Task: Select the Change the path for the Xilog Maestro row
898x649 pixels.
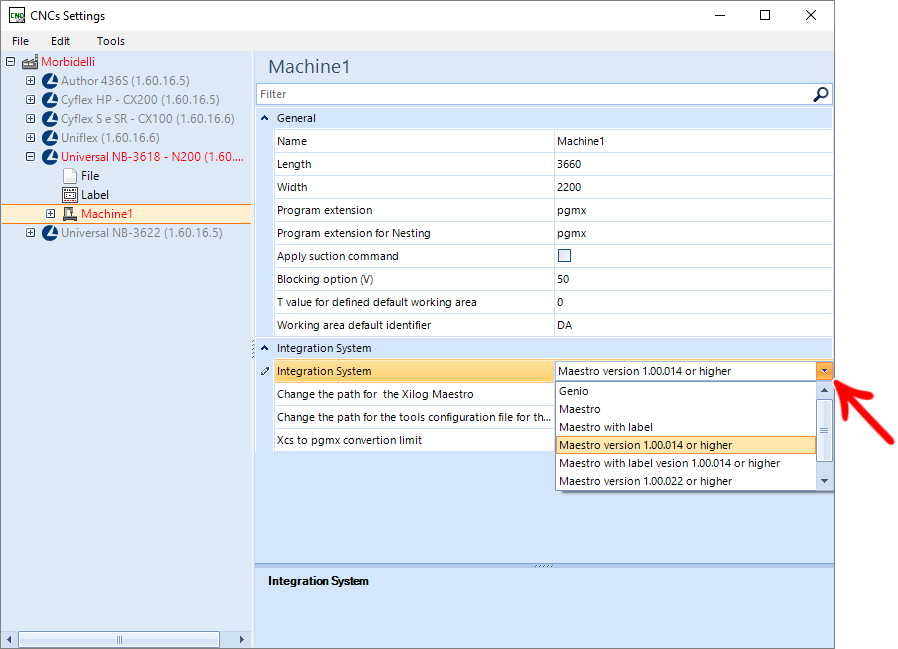Action: [415, 394]
